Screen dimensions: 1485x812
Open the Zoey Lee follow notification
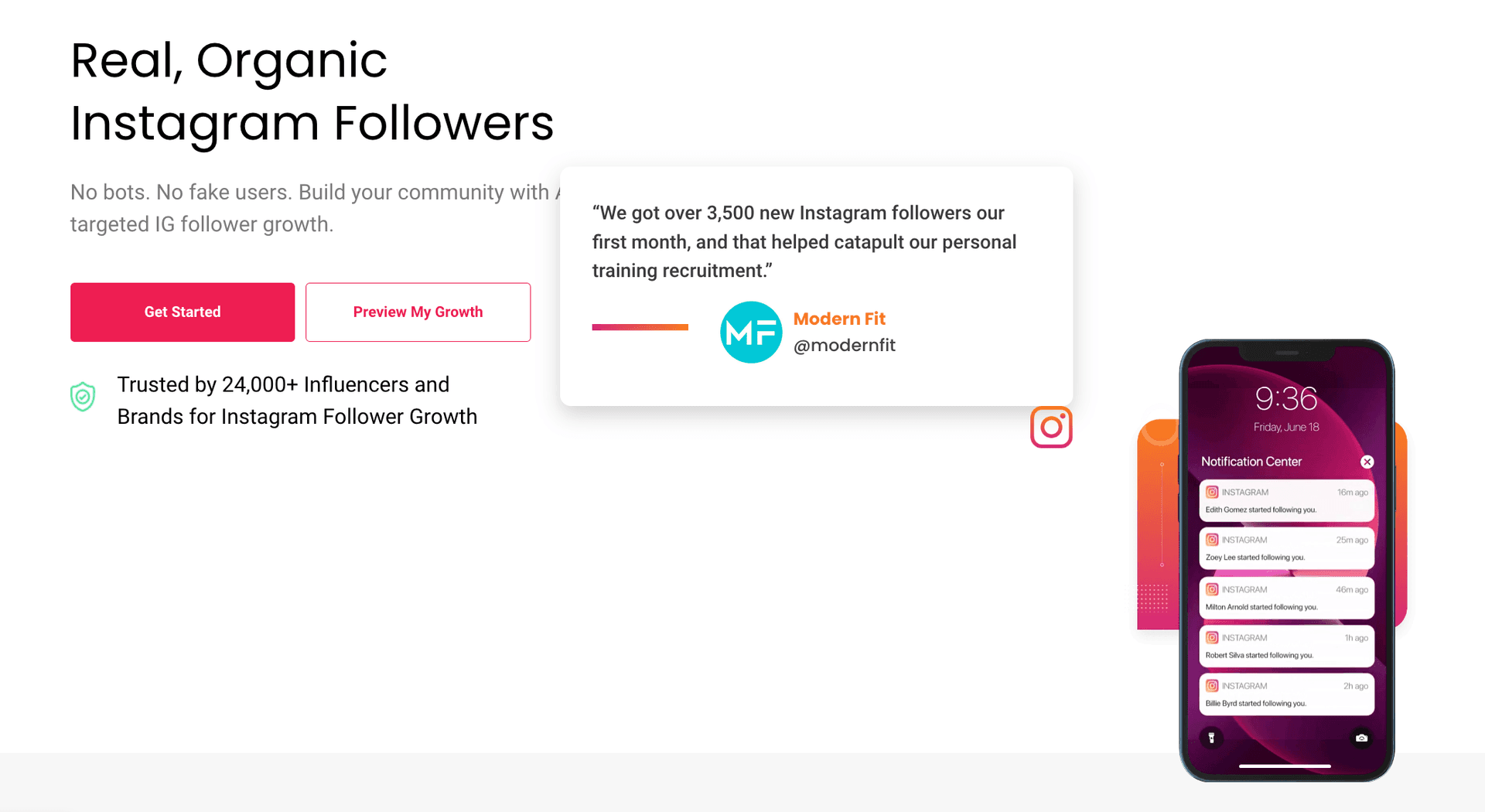point(1286,549)
